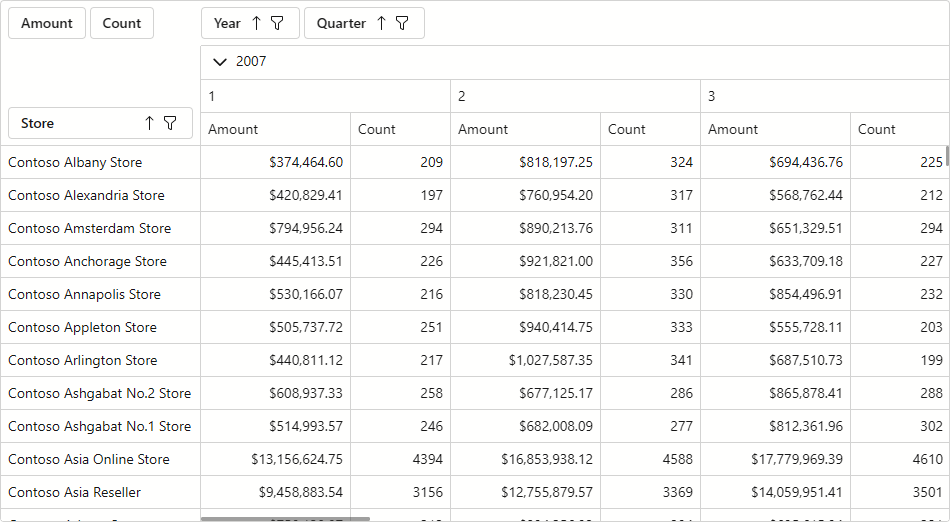This screenshot has height=522, width=950.
Task: Click the horizontal scrollbar thumb
Action: point(285,519)
